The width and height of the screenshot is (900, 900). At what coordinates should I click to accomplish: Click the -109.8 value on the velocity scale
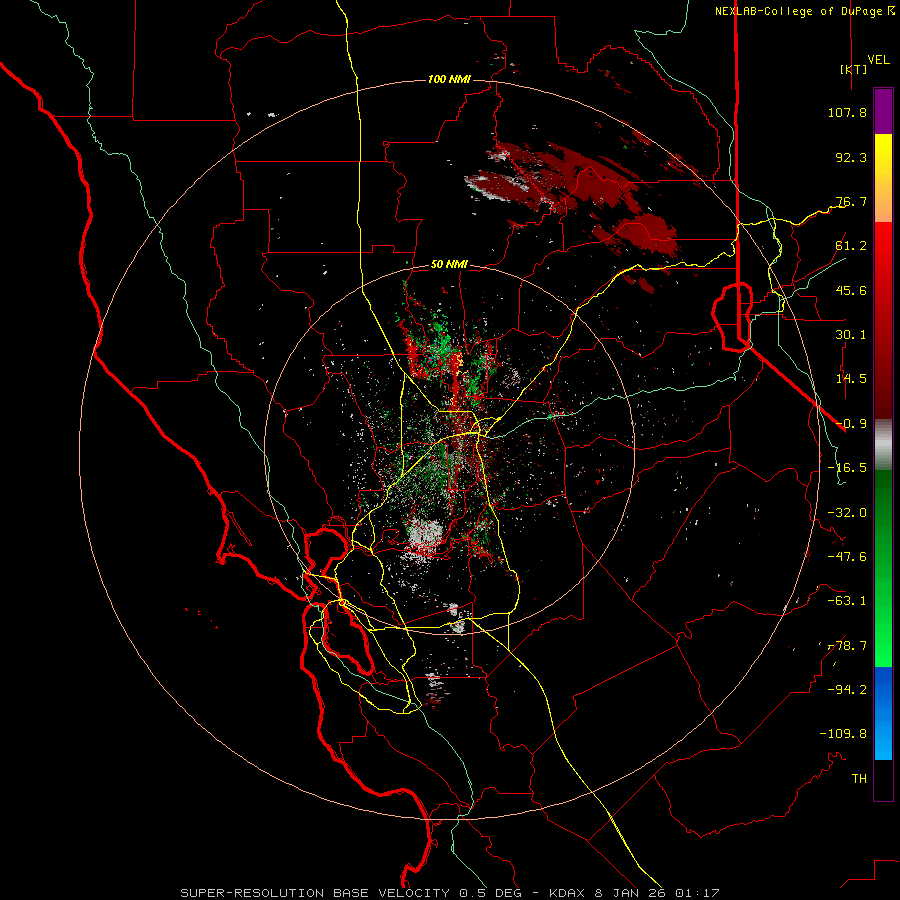[843, 734]
